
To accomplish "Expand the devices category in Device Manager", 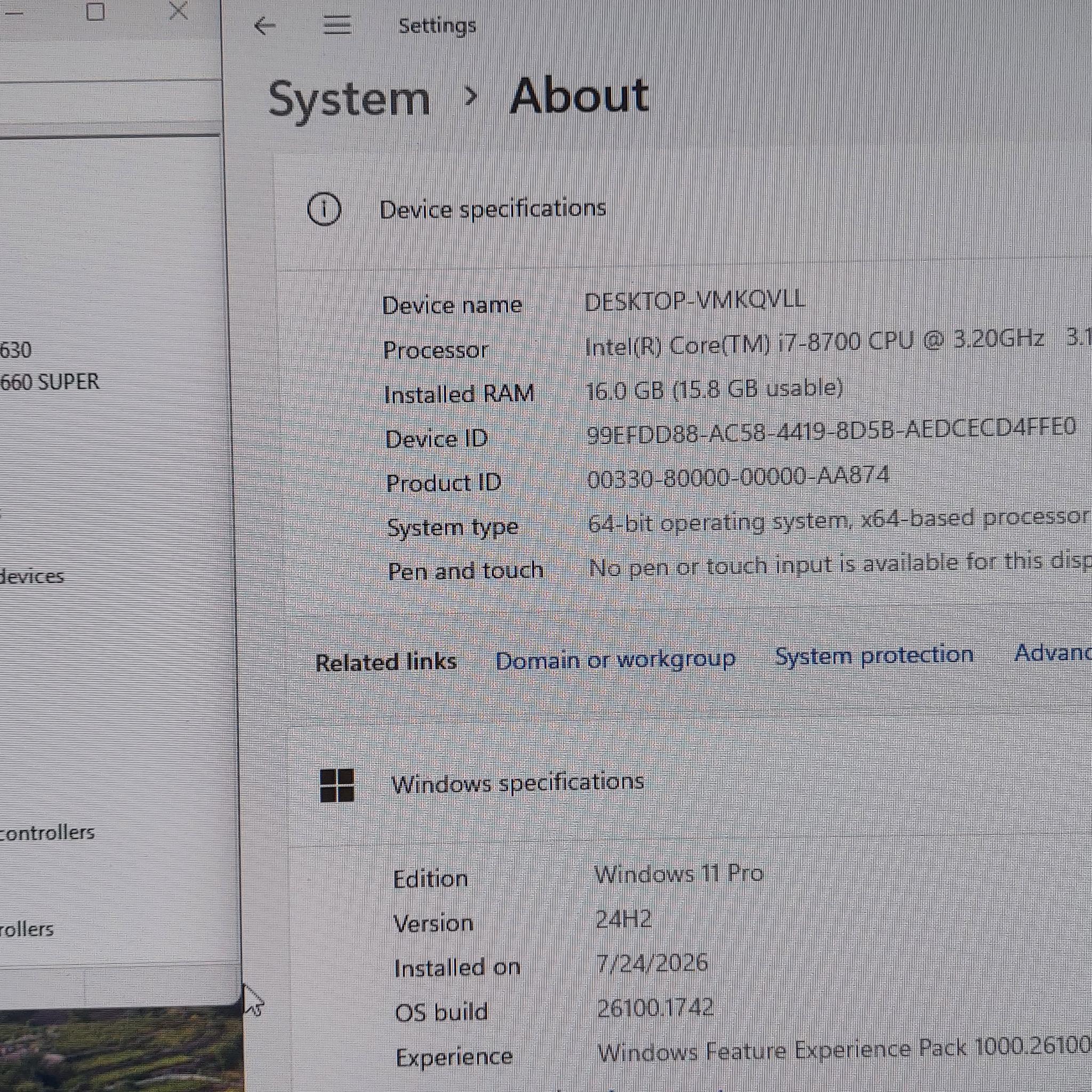I will pos(31,576).
